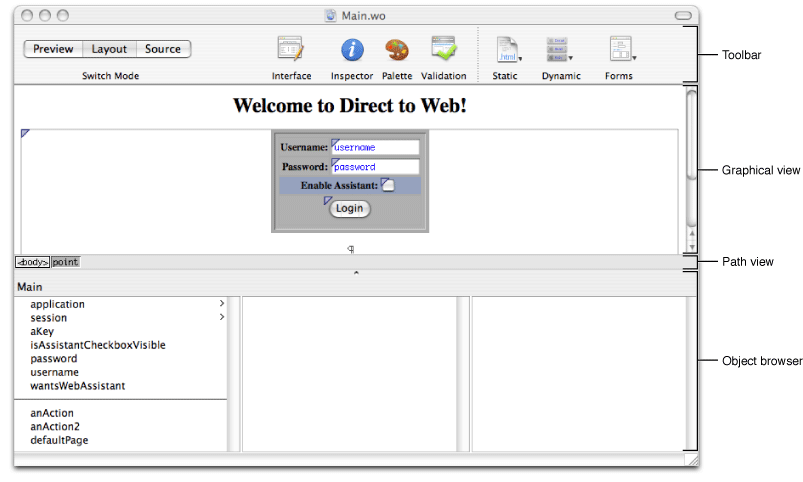Toggle the Enable Assistant checkbox
The width and height of the screenshot is (803, 482).
click(x=388, y=185)
